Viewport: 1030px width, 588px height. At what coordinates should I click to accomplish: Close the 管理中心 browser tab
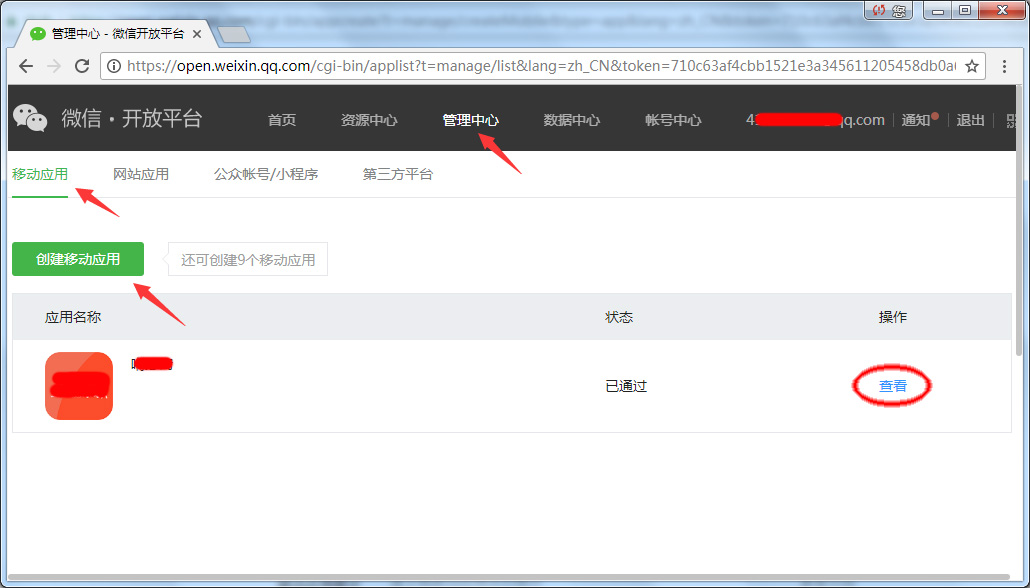[197, 34]
